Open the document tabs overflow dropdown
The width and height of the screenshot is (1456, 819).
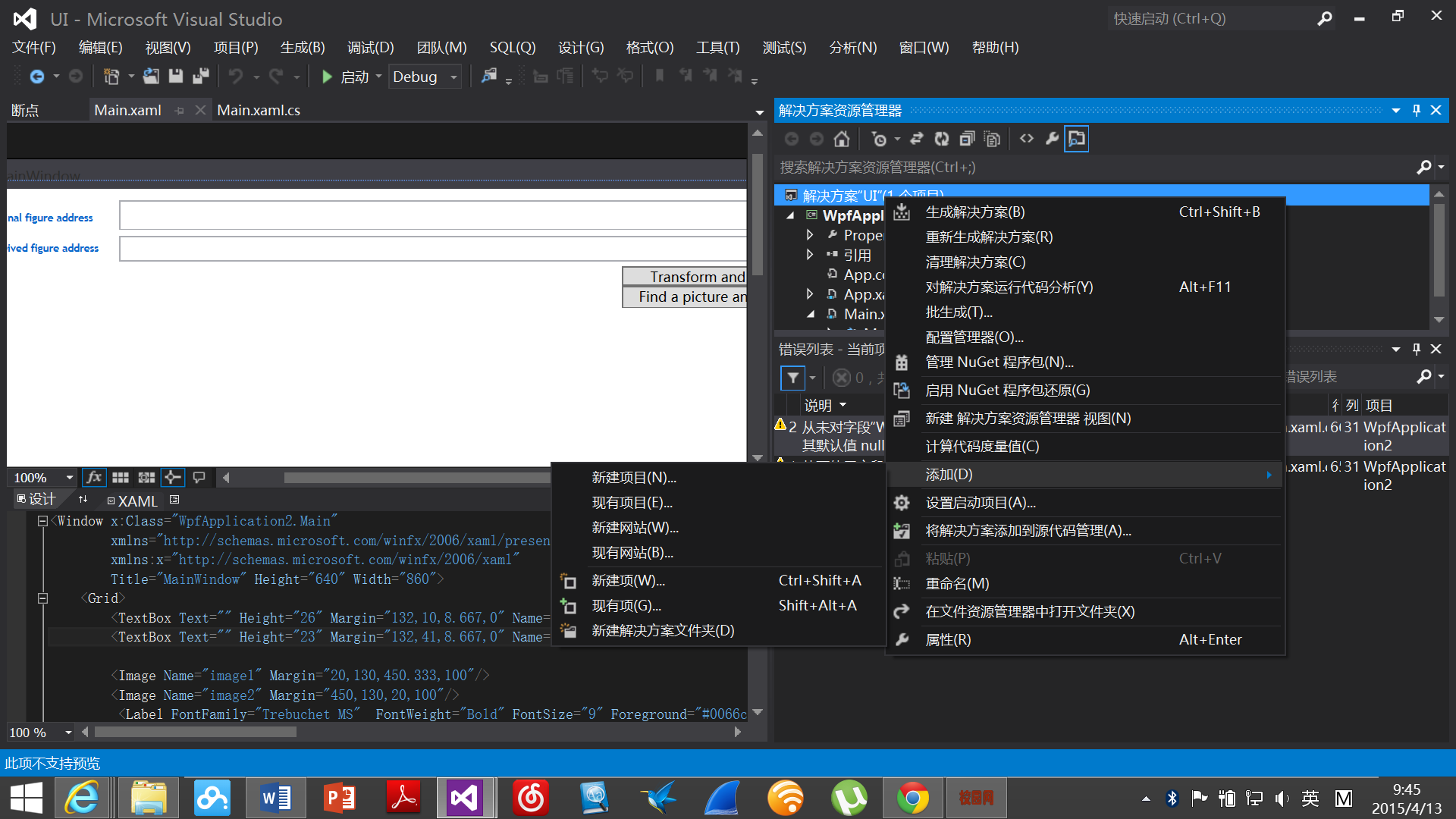point(759,112)
